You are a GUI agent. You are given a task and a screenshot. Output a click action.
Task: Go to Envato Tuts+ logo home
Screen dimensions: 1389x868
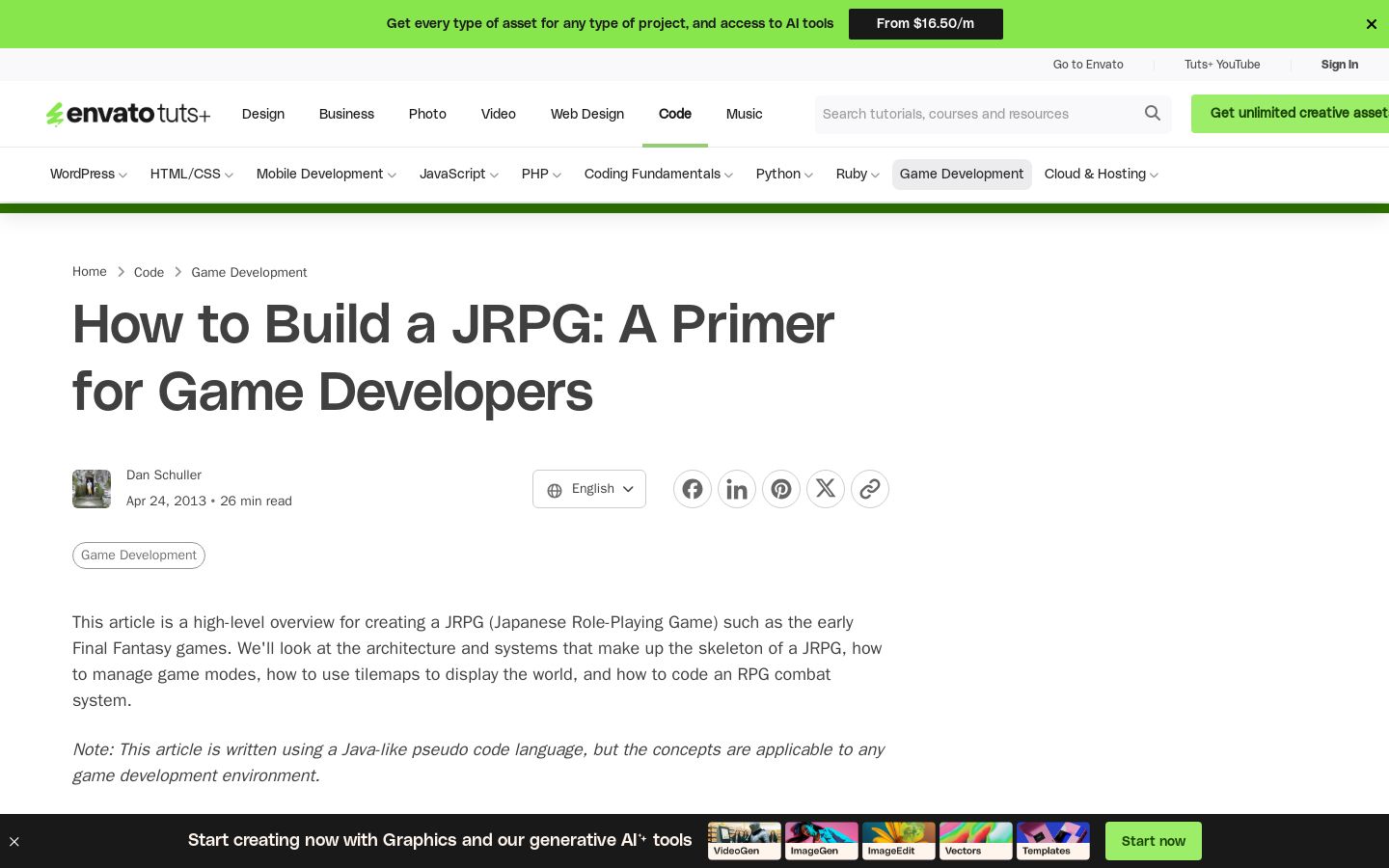[128, 114]
